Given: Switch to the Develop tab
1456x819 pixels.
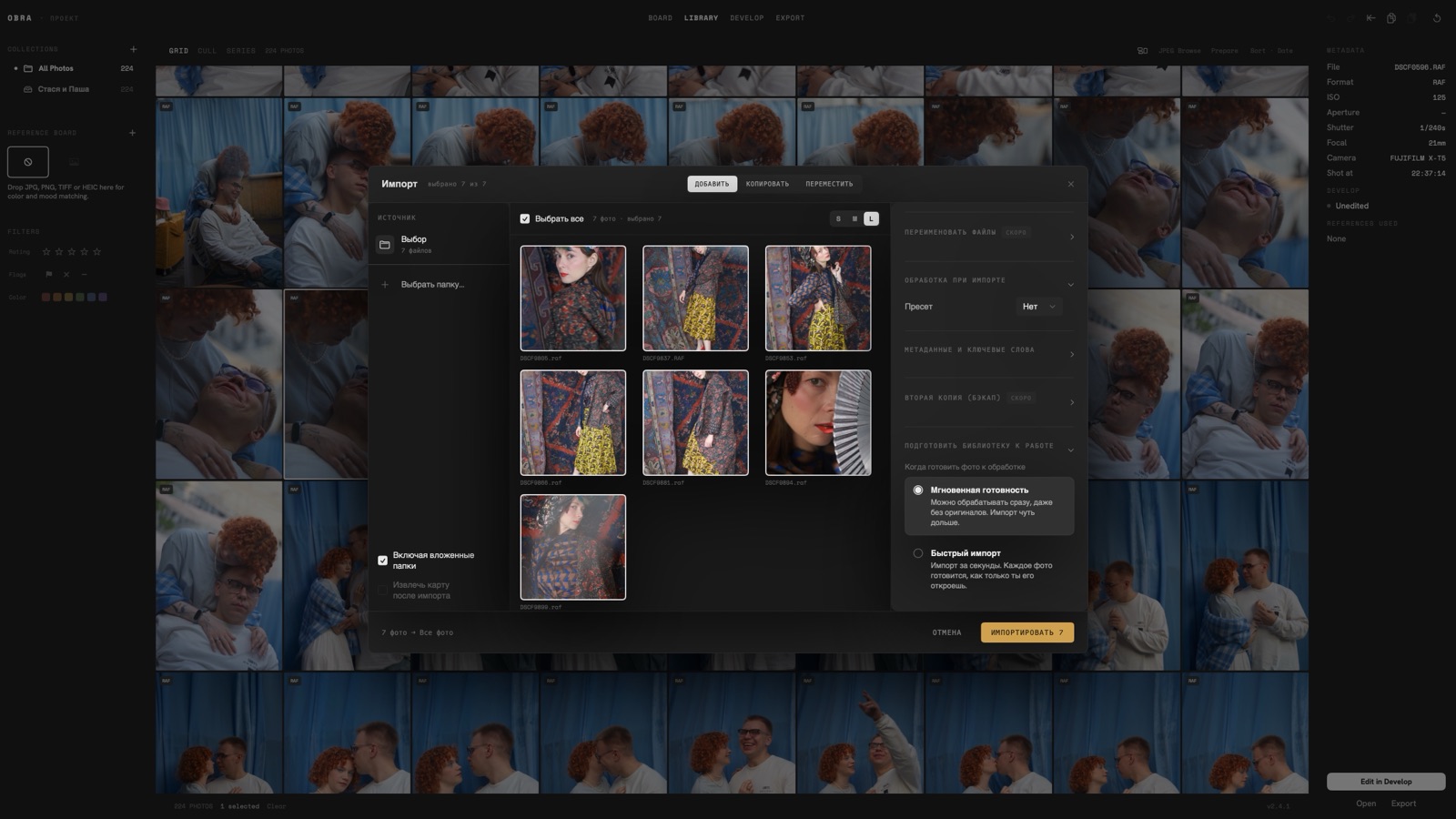Looking at the screenshot, I should click(x=747, y=18).
